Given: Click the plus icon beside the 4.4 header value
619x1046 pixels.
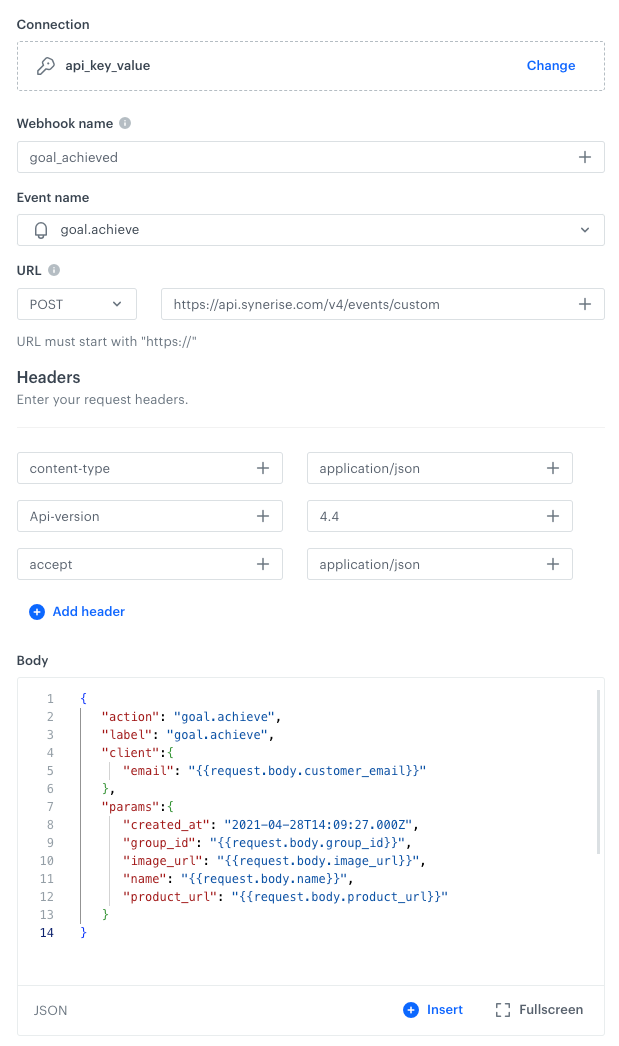Looking at the screenshot, I should coord(552,516).
